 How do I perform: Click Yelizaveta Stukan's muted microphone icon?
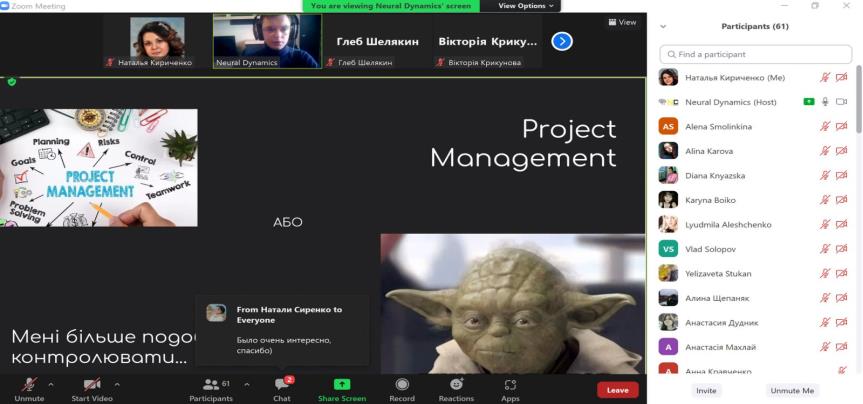click(x=824, y=274)
